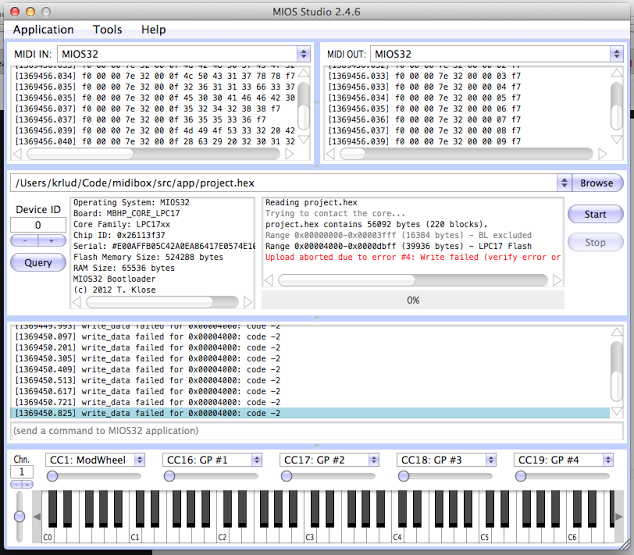The width and height of the screenshot is (634, 555).
Task: Click the 0% upload progress bar
Action: [413, 300]
